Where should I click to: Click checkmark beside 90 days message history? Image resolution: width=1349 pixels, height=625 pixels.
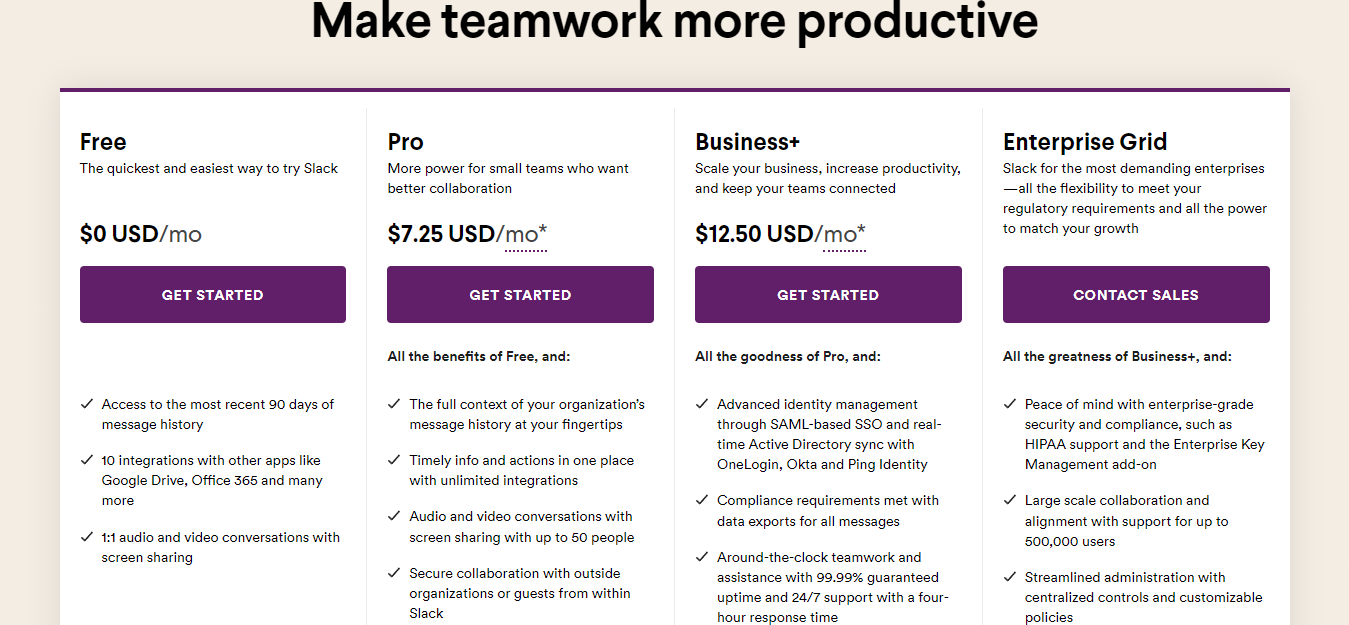[87, 405]
